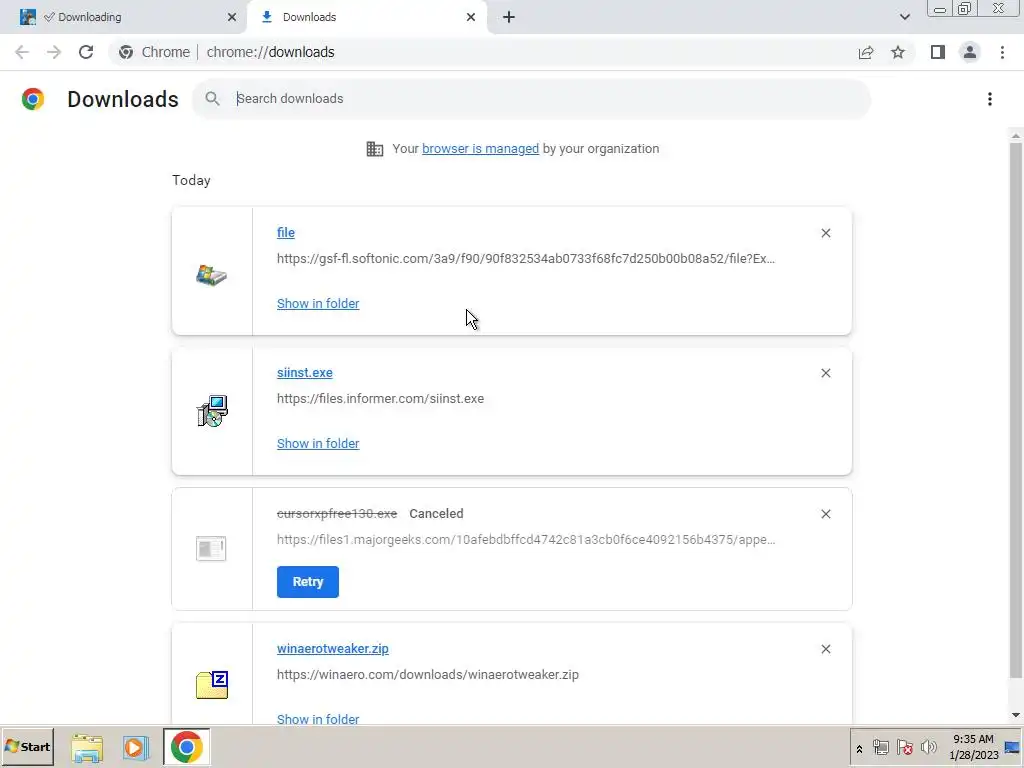Open the volume speaker tray icon
Viewport: 1024px width, 768px height.
[928, 747]
